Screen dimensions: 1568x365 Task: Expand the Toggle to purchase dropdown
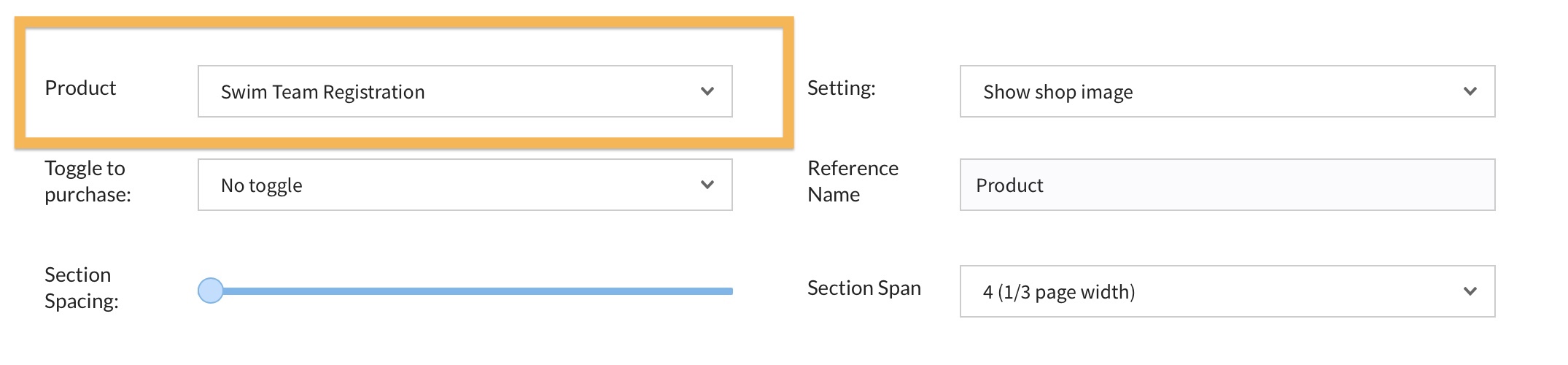[465, 185]
